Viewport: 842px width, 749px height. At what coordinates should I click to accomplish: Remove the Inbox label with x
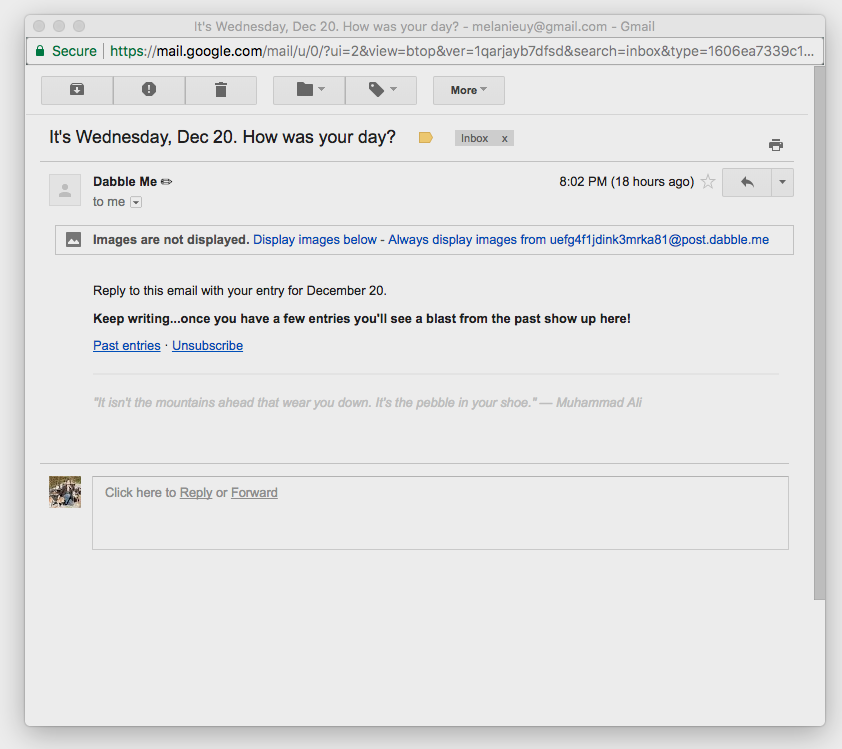click(504, 139)
